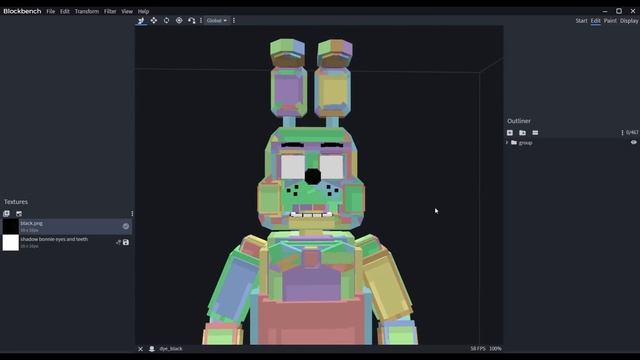The image size is (640, 360).
Task: Click the black.png texture name
Action: point(31,223)
